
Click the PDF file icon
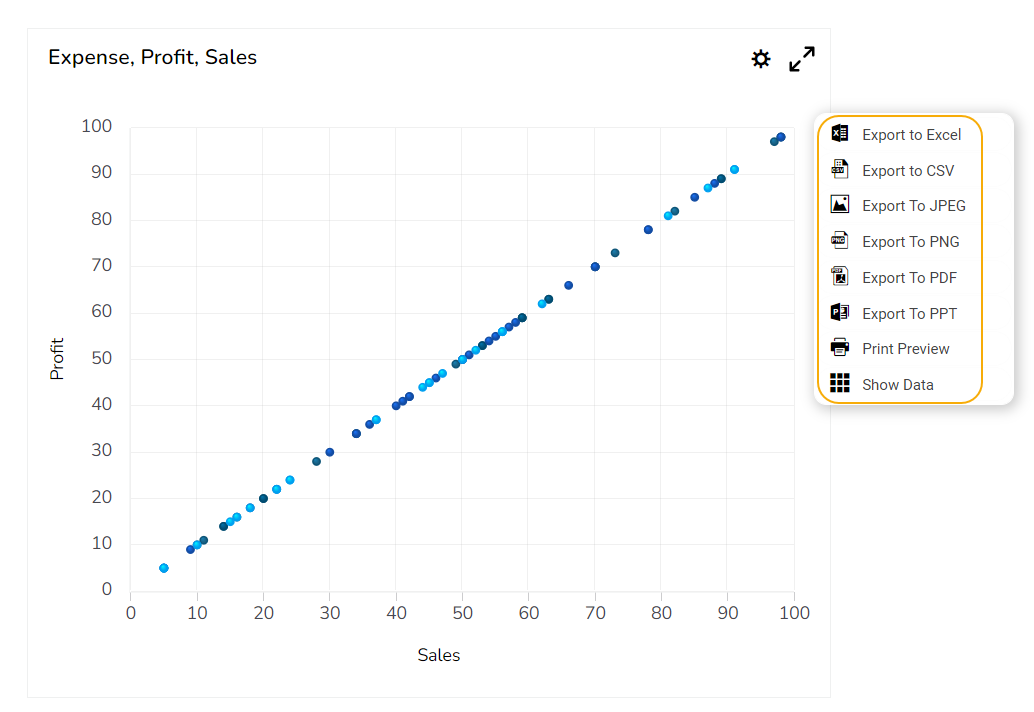(x=840, y=277)
